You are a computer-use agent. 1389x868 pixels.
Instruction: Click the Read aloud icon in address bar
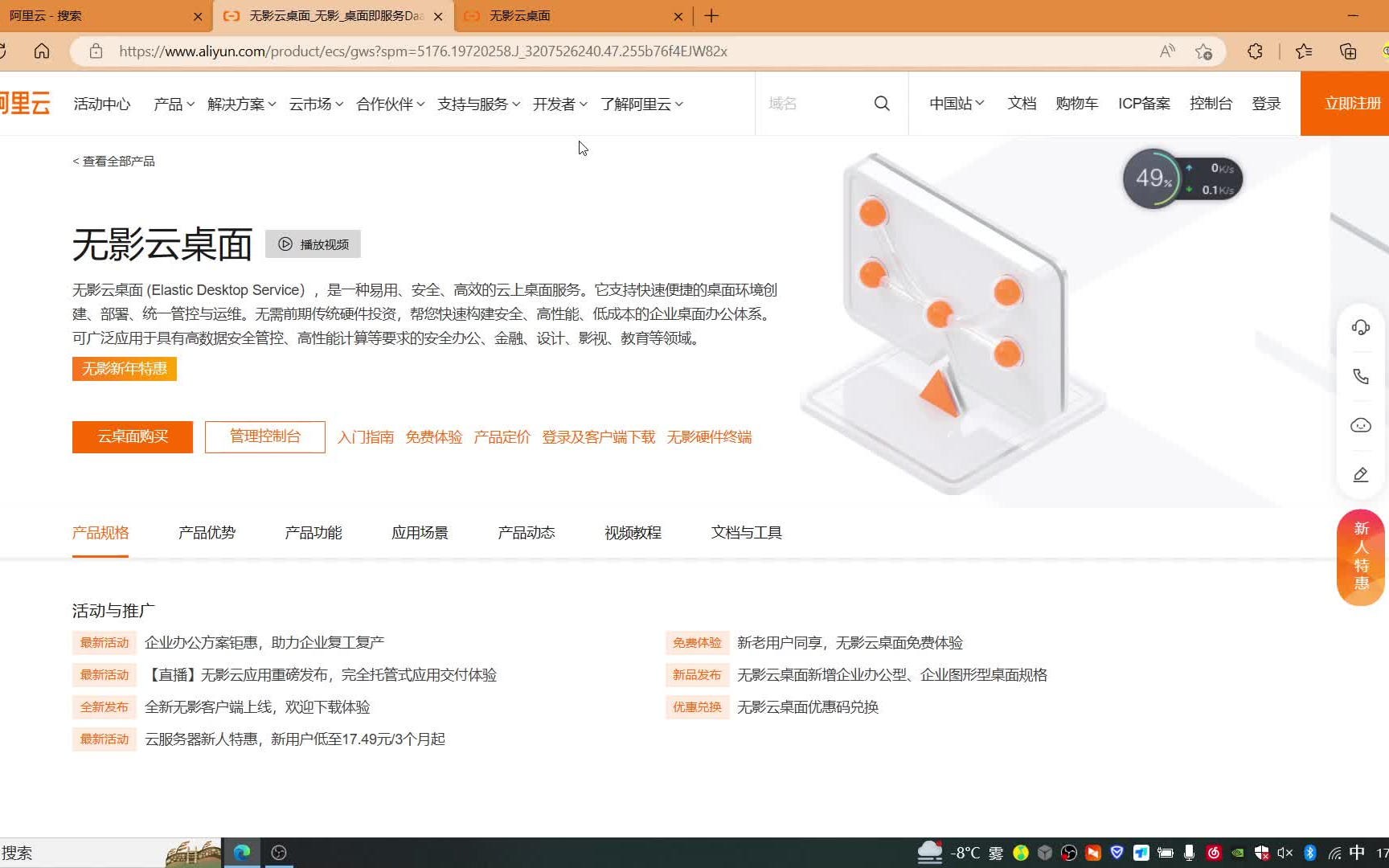[1167, 51]
